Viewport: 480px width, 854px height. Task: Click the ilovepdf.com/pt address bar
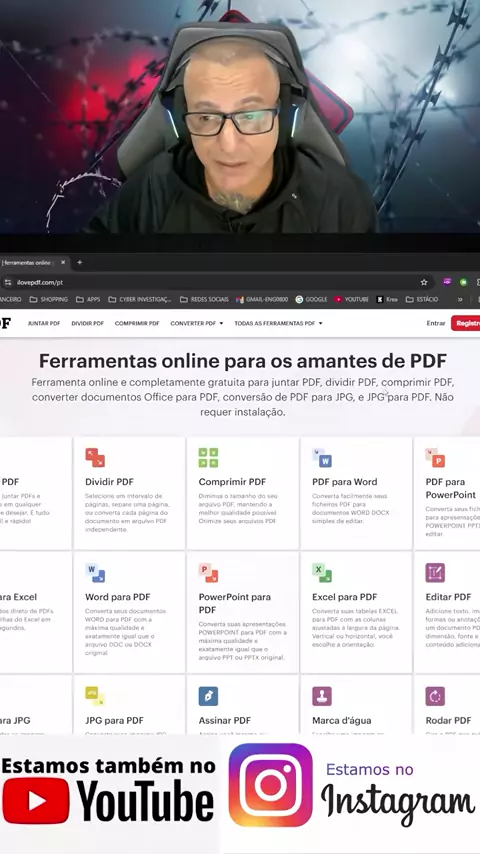(218, 282)
